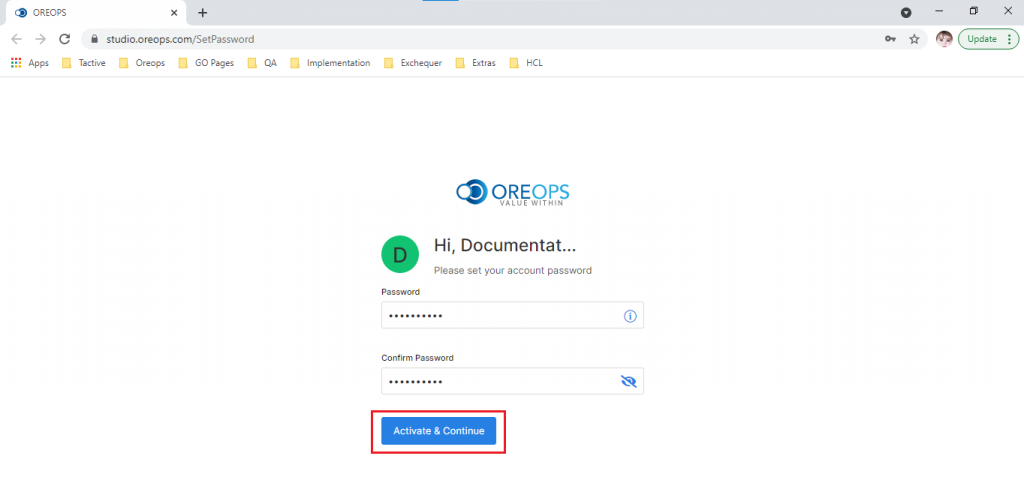View site information via the lock icon
Screen dimensions: 1024x477
click(95, 39)
